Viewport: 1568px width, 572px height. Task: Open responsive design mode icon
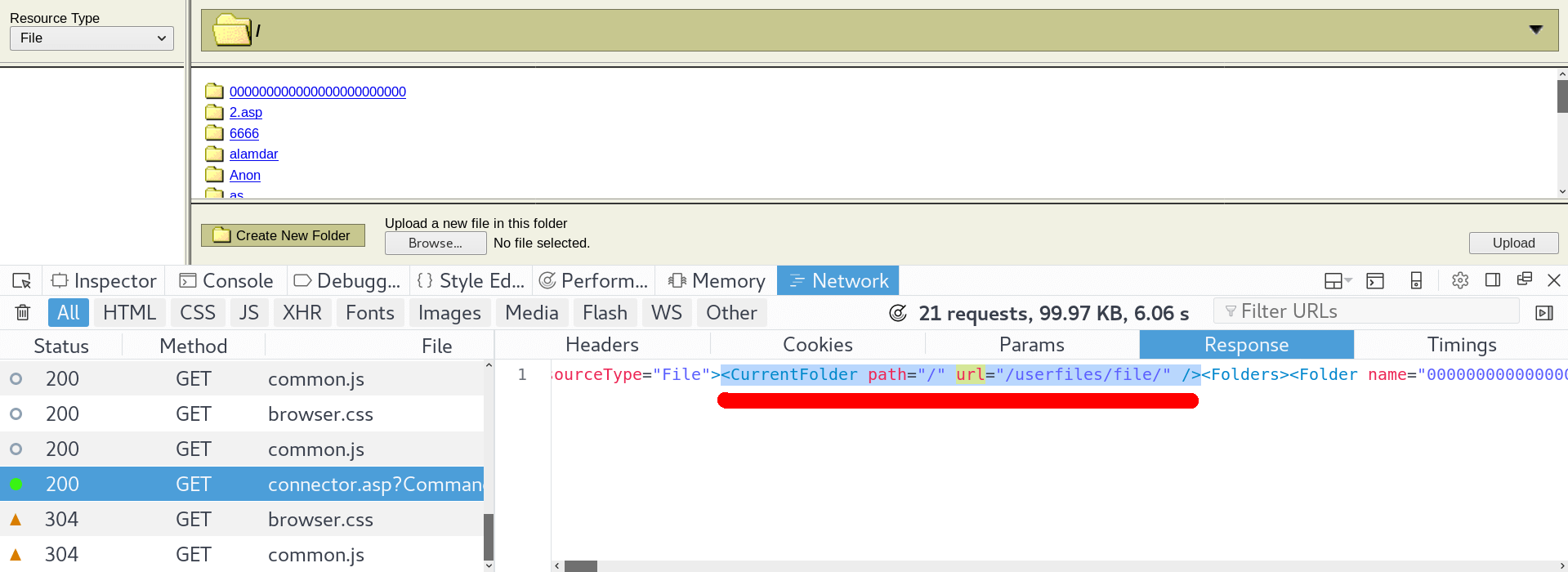[x=1416, y=281]
